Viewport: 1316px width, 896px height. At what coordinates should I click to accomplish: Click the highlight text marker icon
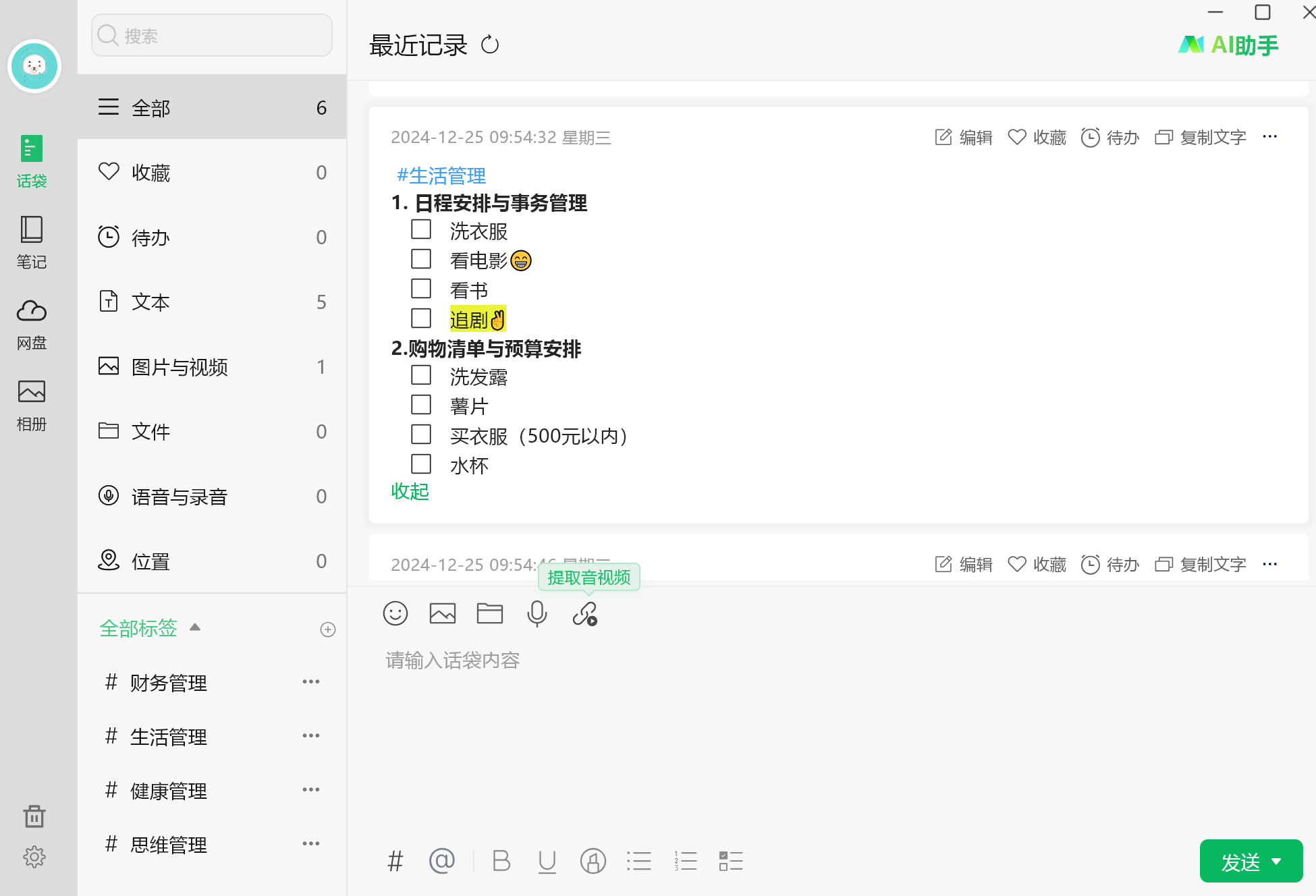point(593,861)
